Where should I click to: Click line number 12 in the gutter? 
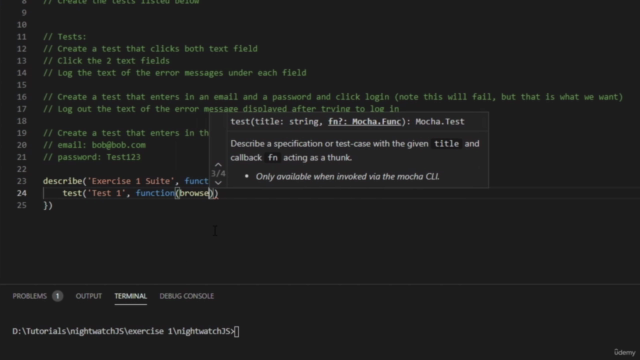pyautogui.click(x=22, y=49)
